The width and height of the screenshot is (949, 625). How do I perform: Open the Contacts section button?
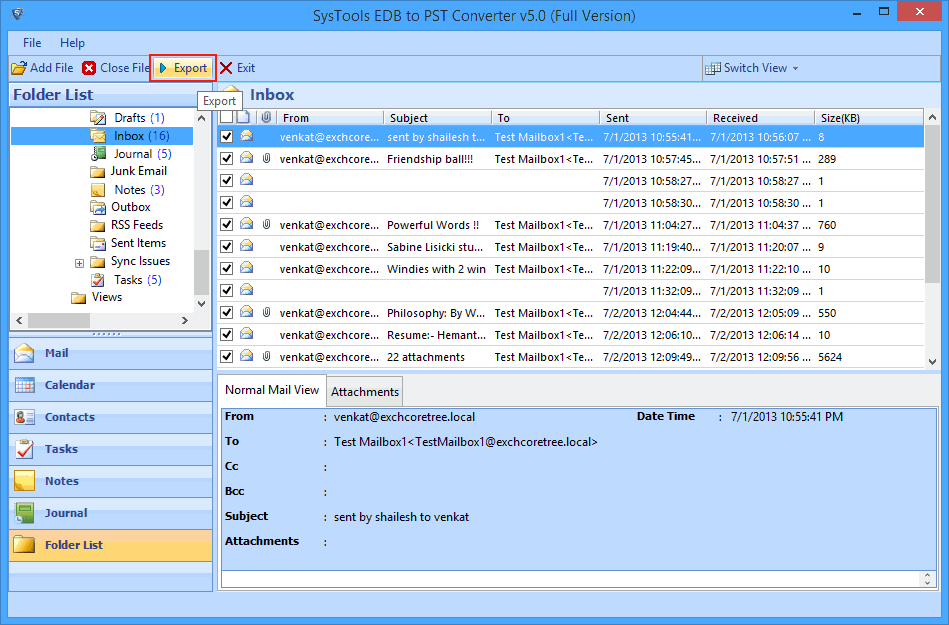pyautogui.click(x=111, y=417)
